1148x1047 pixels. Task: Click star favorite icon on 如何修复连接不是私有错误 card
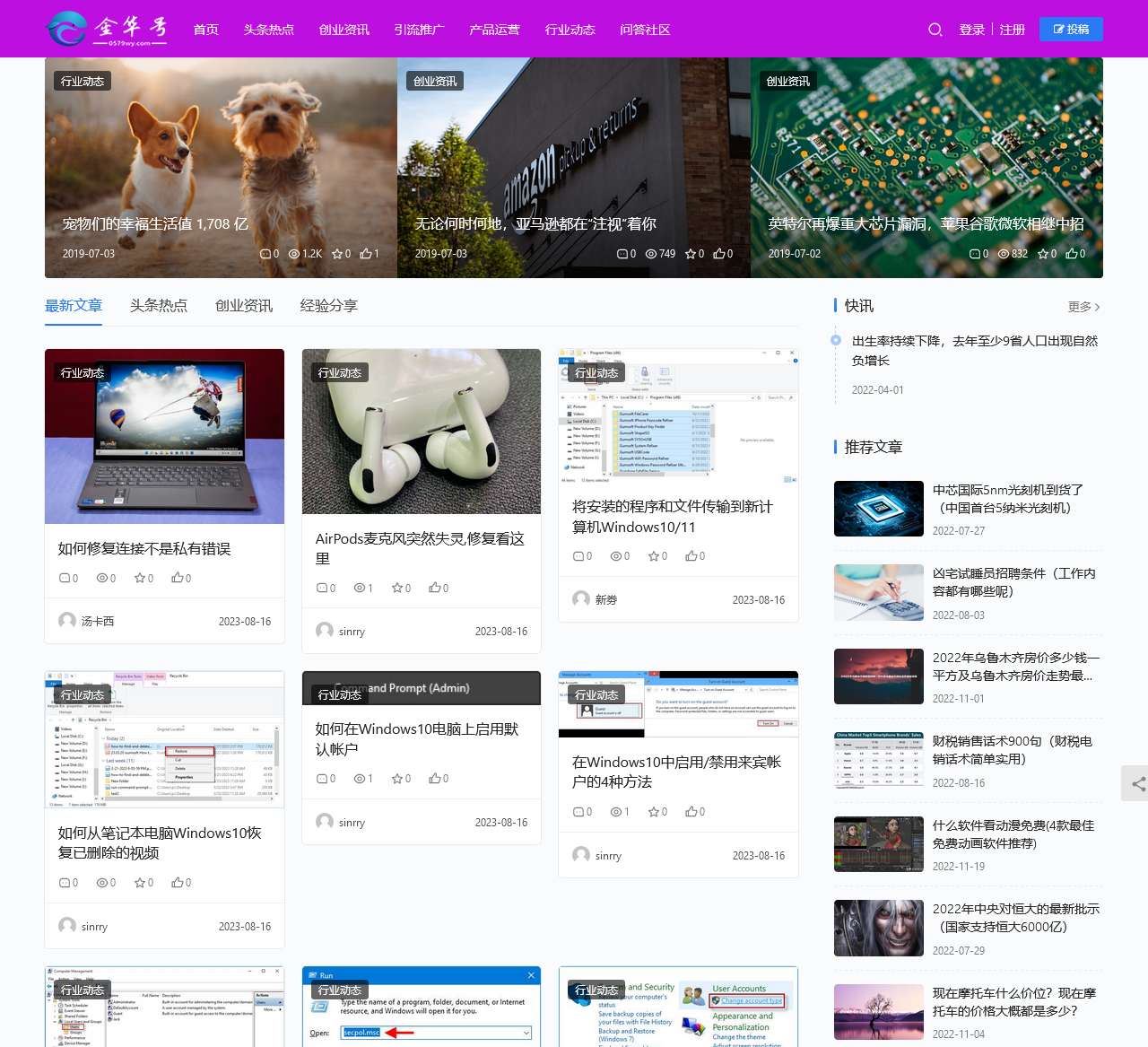pyautogui.click(x=139, y=579)
